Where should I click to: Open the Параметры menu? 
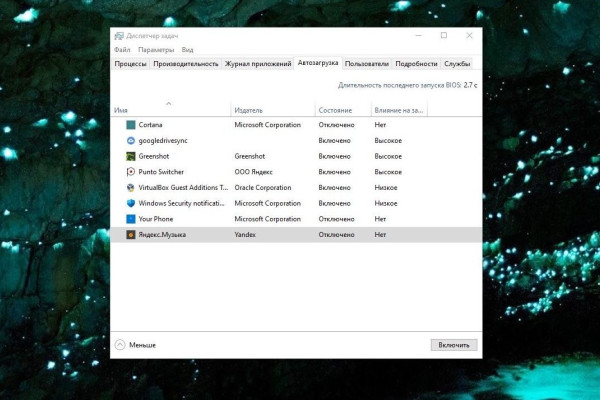pos(156,49)
